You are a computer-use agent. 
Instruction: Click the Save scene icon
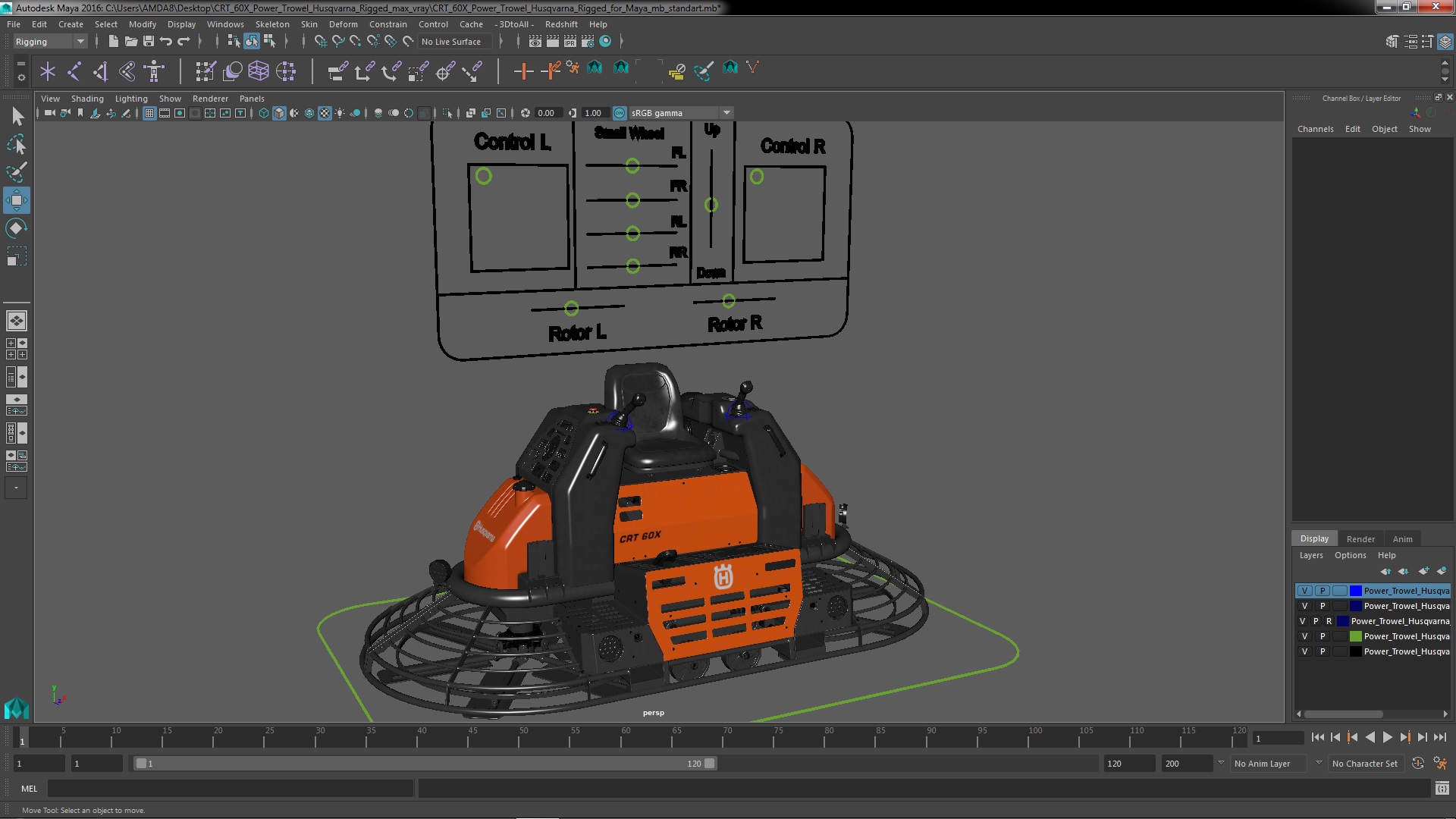pyautogui.click(x=149, y=42)
